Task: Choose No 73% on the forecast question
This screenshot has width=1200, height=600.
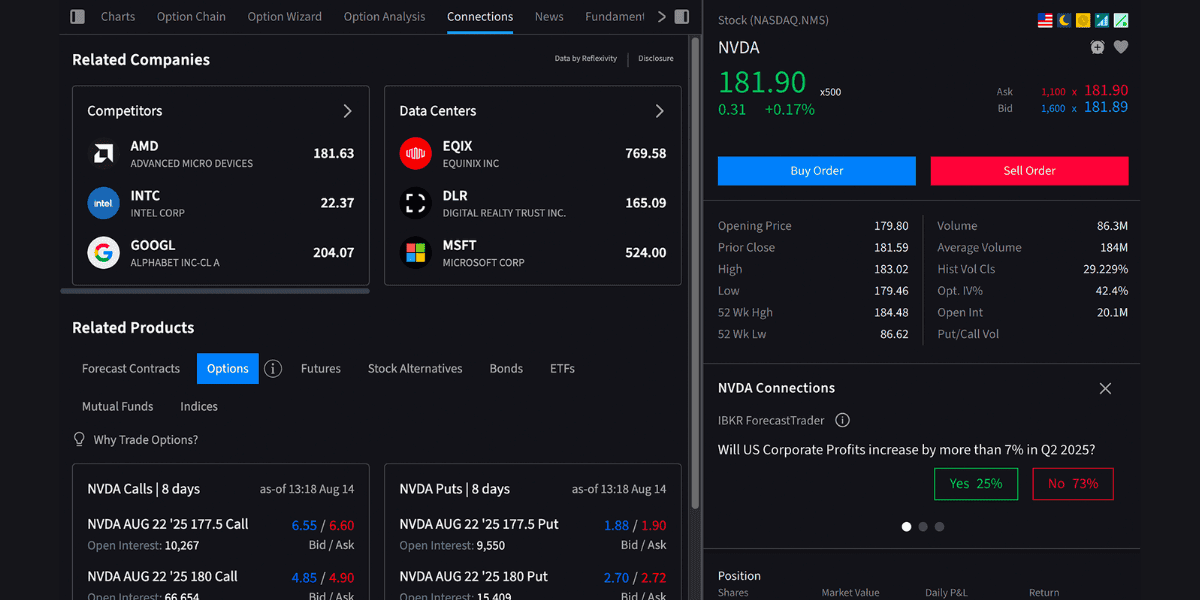Action: (1073, 484)
